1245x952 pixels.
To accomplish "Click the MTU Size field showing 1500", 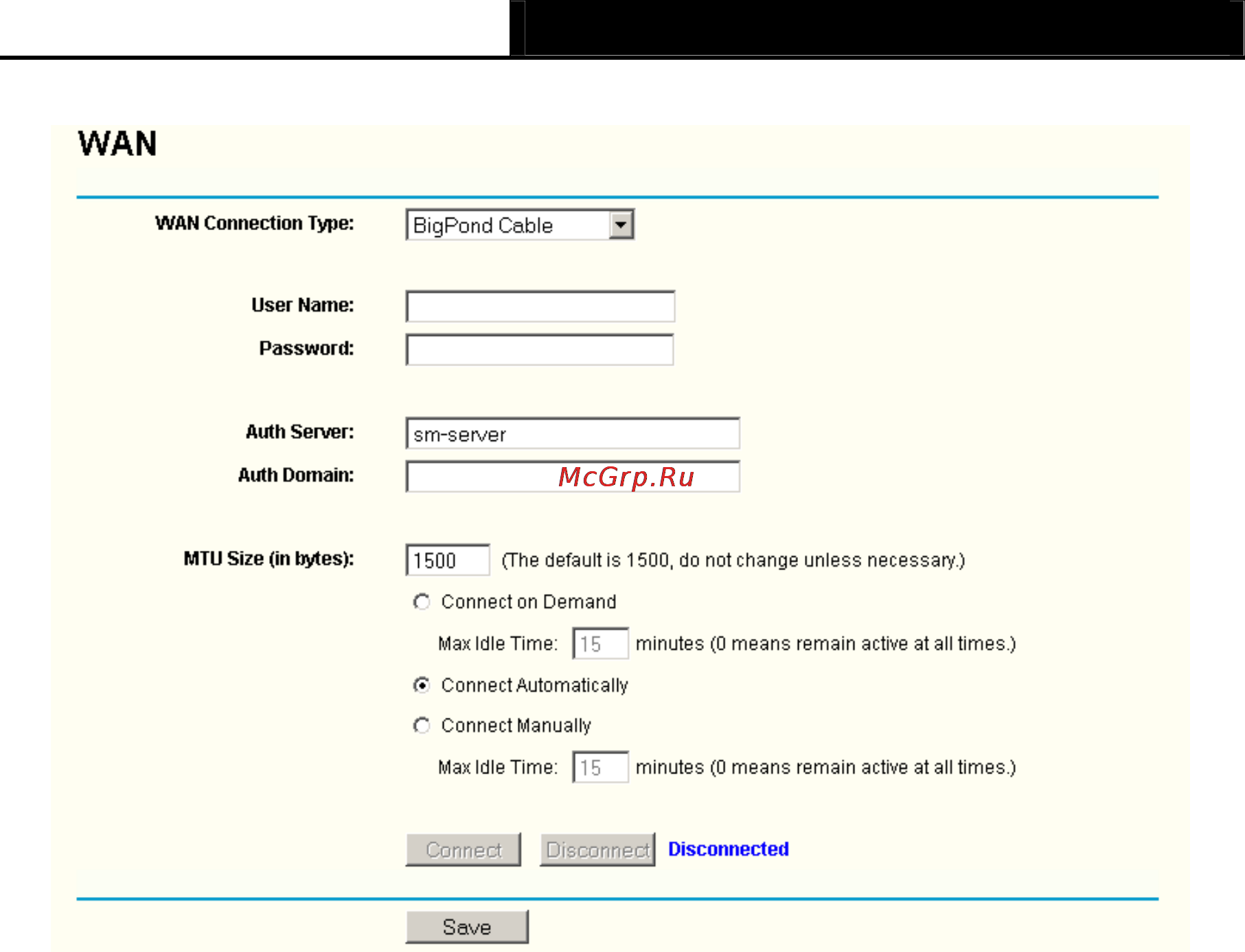I will click(448, 560).
